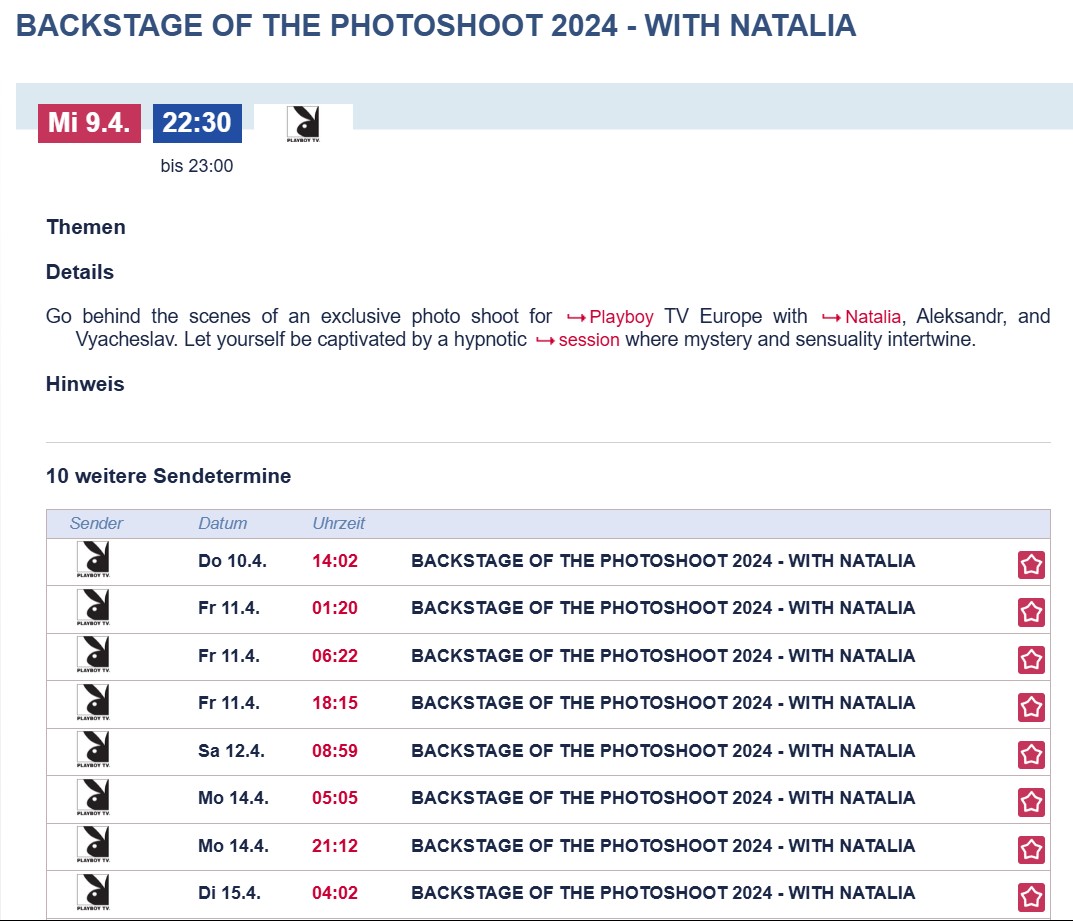Image resolution: width=1073 pixels, height=921 pixels.
Task: Favorite the Do 10.4. 14:02 airing star
Action: [x=1031, y=565]
